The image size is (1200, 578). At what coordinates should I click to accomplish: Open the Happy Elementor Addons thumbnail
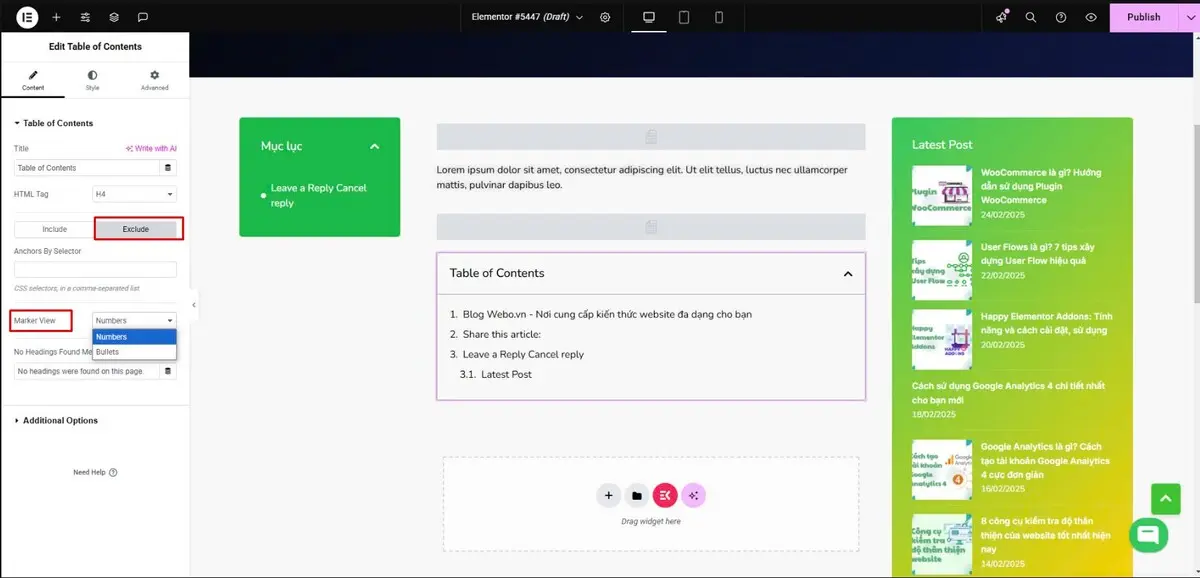tap(941, 339)
